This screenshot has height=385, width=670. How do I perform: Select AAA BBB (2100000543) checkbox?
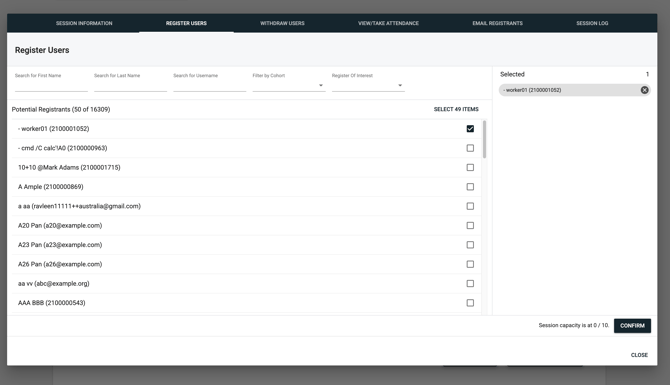coord(470,303)
